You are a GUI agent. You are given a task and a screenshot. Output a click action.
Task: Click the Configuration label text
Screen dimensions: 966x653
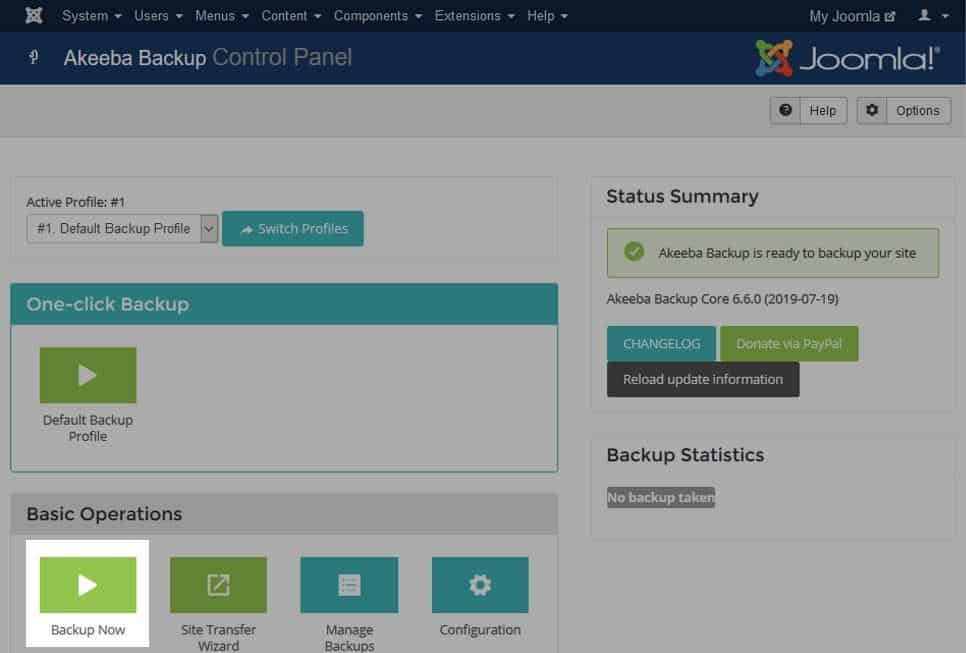tap(480, 630)
